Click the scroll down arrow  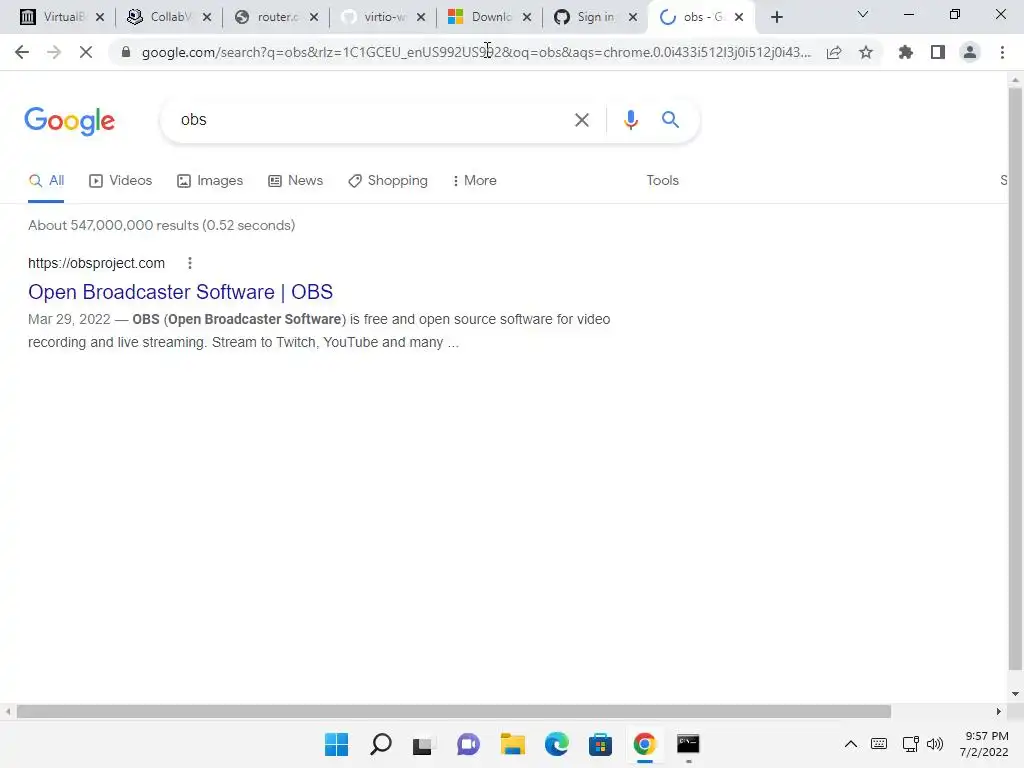click(1014, 694)
